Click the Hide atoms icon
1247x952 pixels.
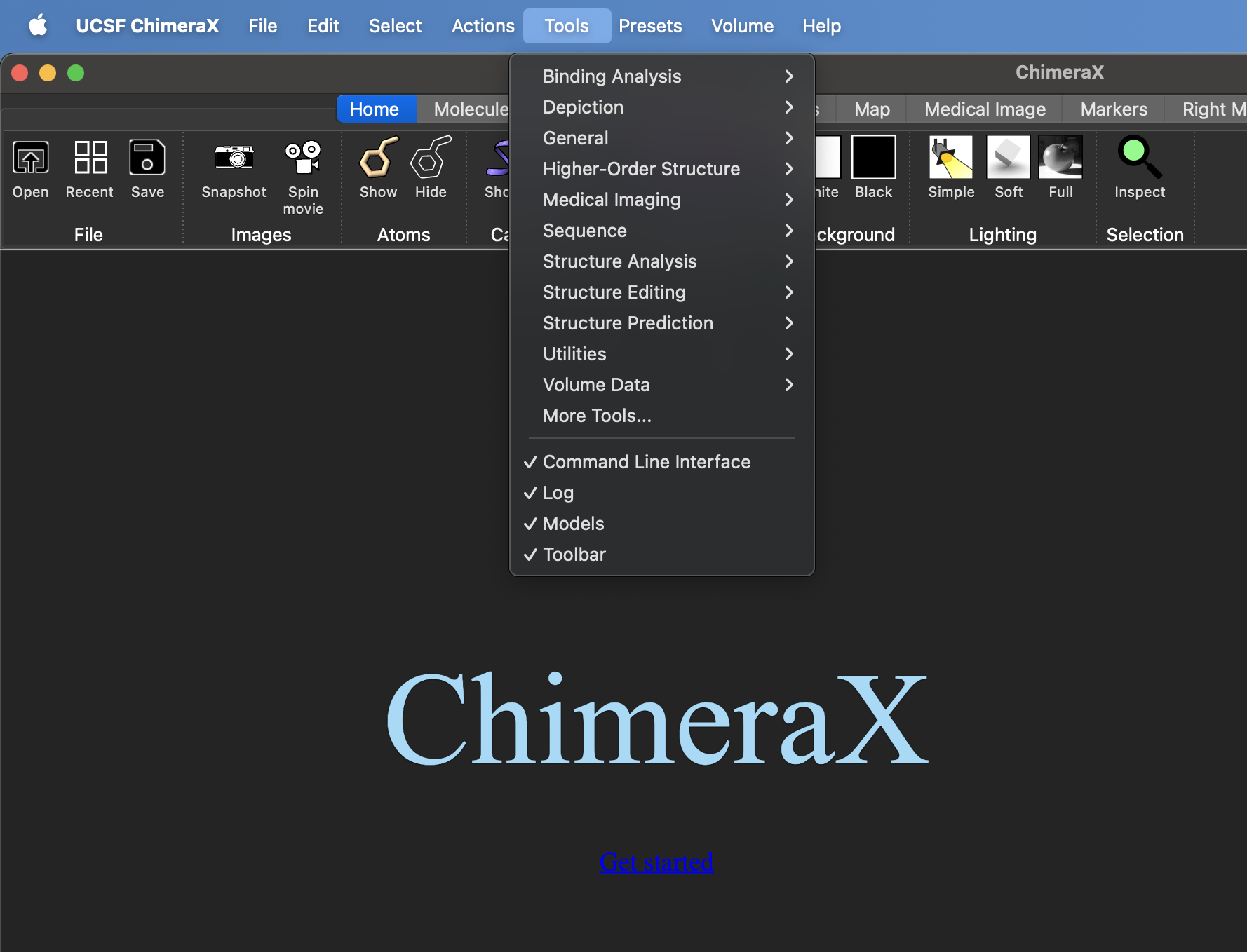click(x=431, y=158)
